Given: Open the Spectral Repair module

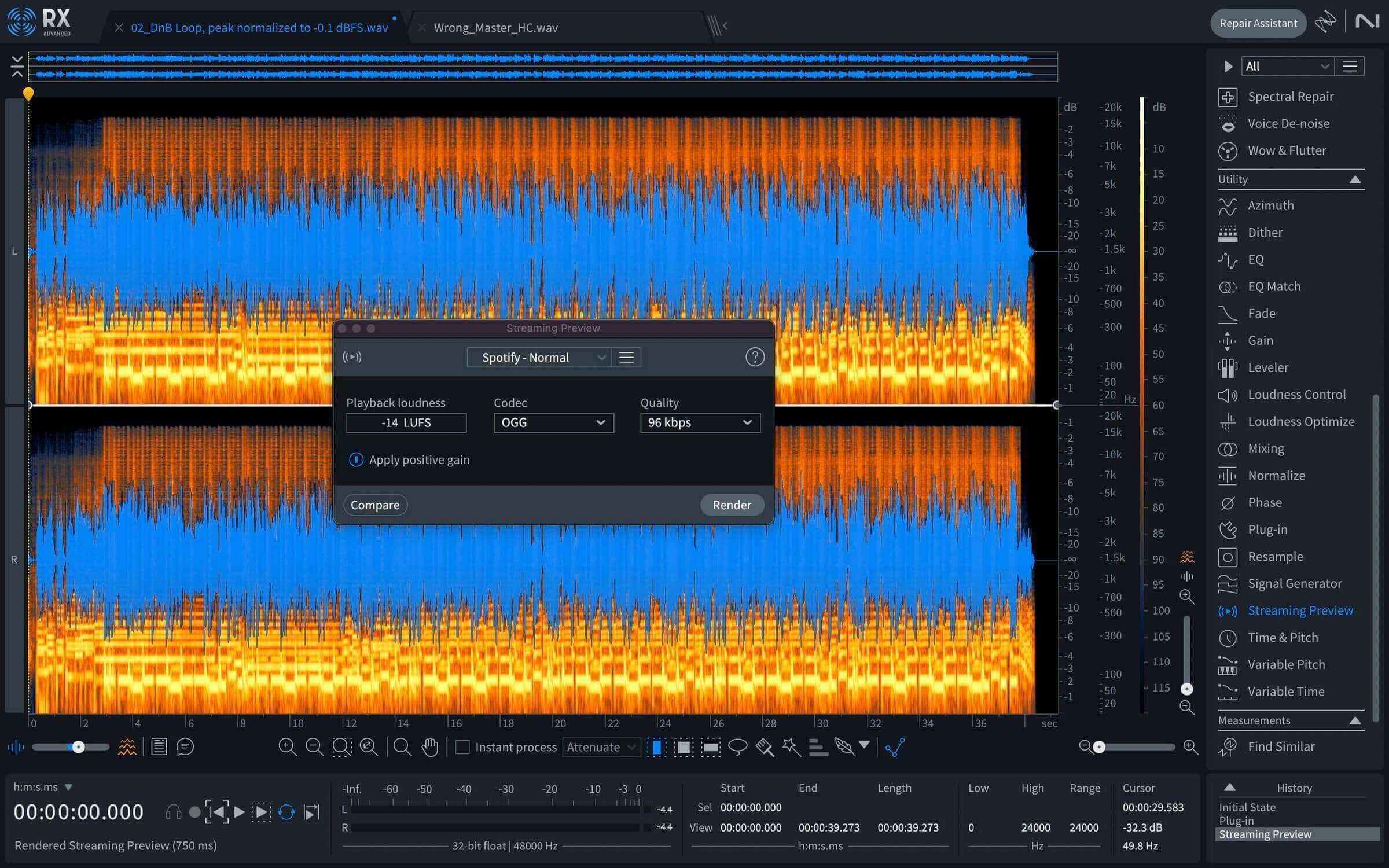Looking at the screenshot, I should coord(1290,97).
